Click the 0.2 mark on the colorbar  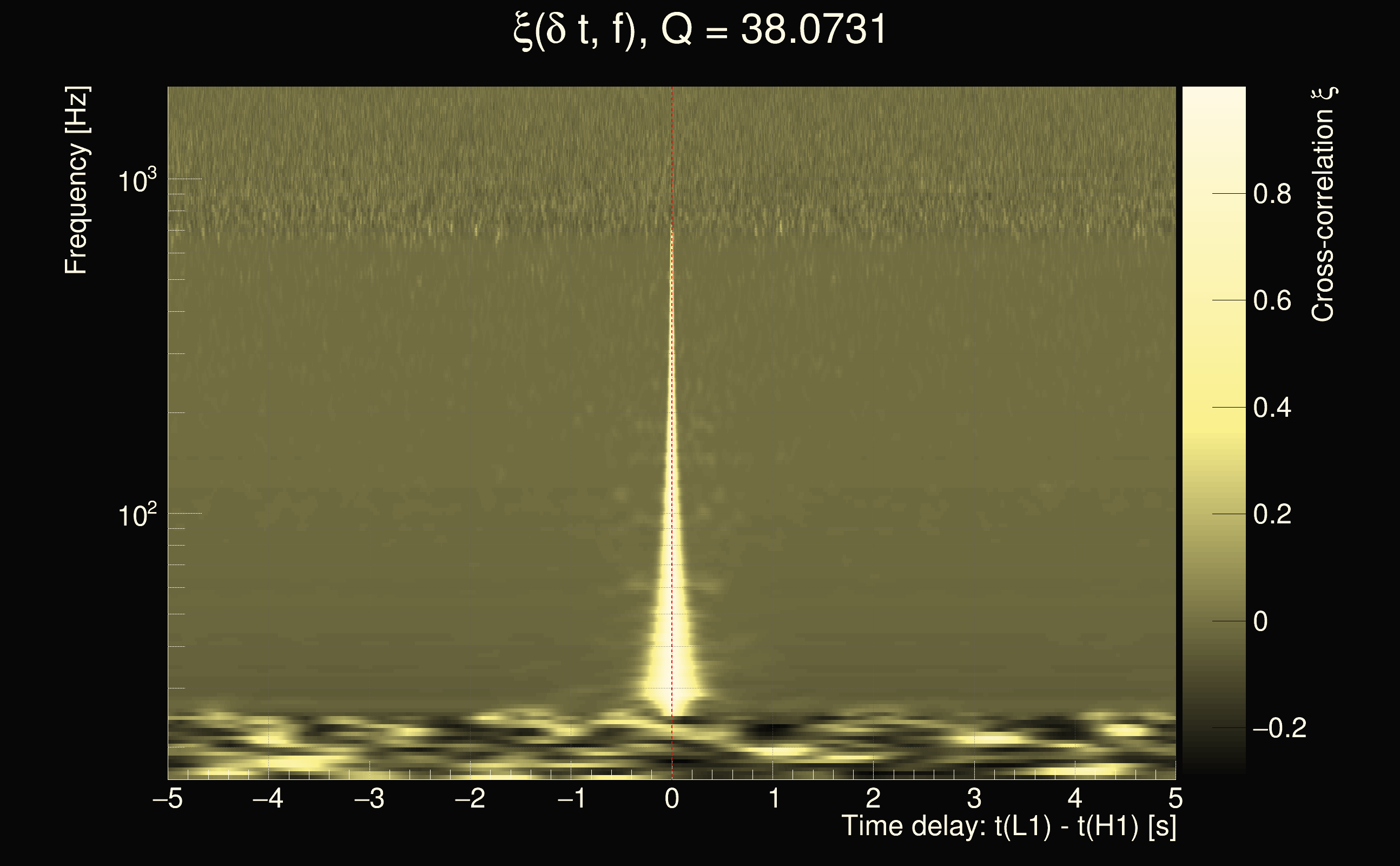click(1272, 514)
